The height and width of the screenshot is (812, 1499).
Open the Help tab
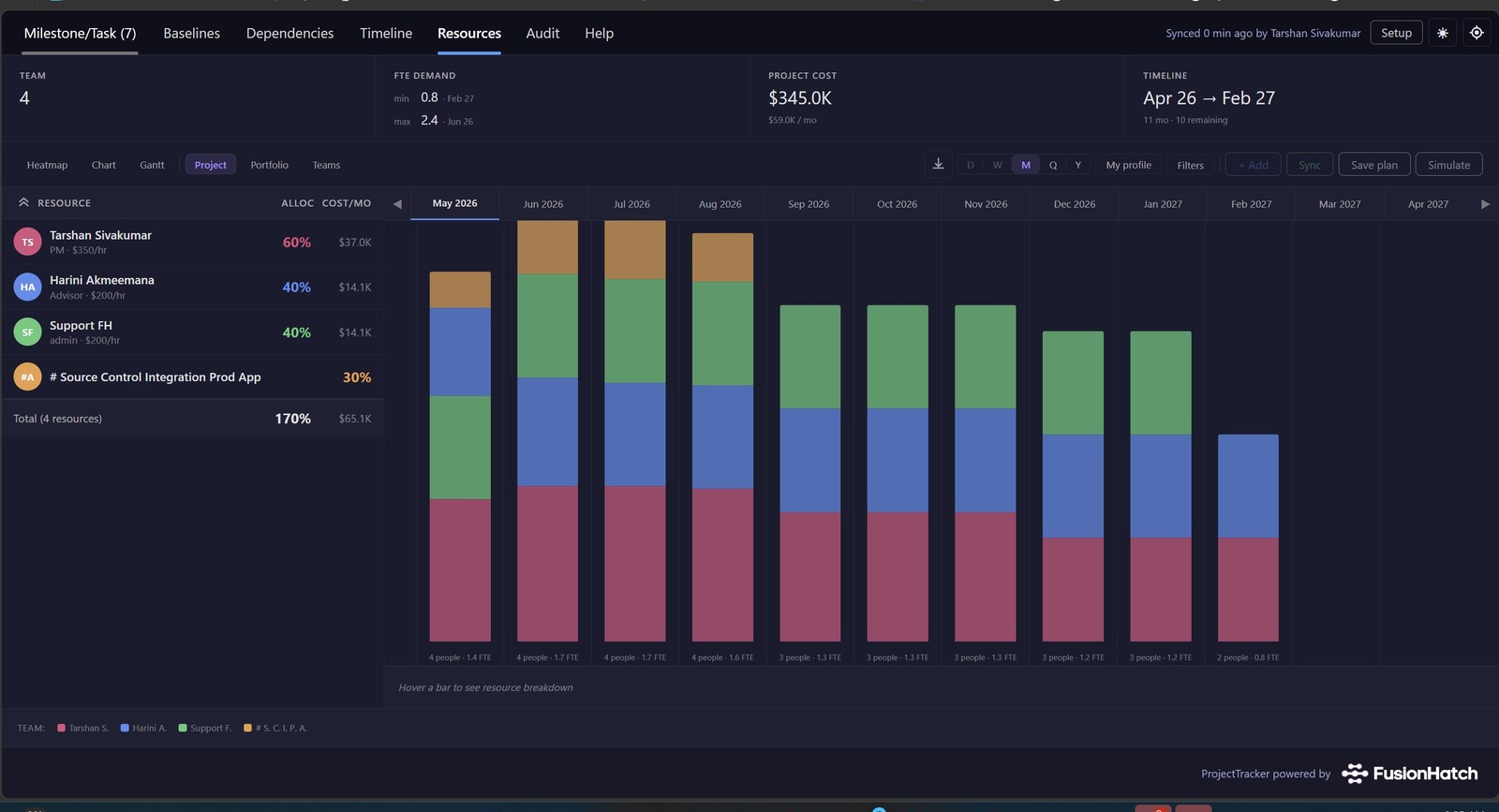click(x=600, y=33)
